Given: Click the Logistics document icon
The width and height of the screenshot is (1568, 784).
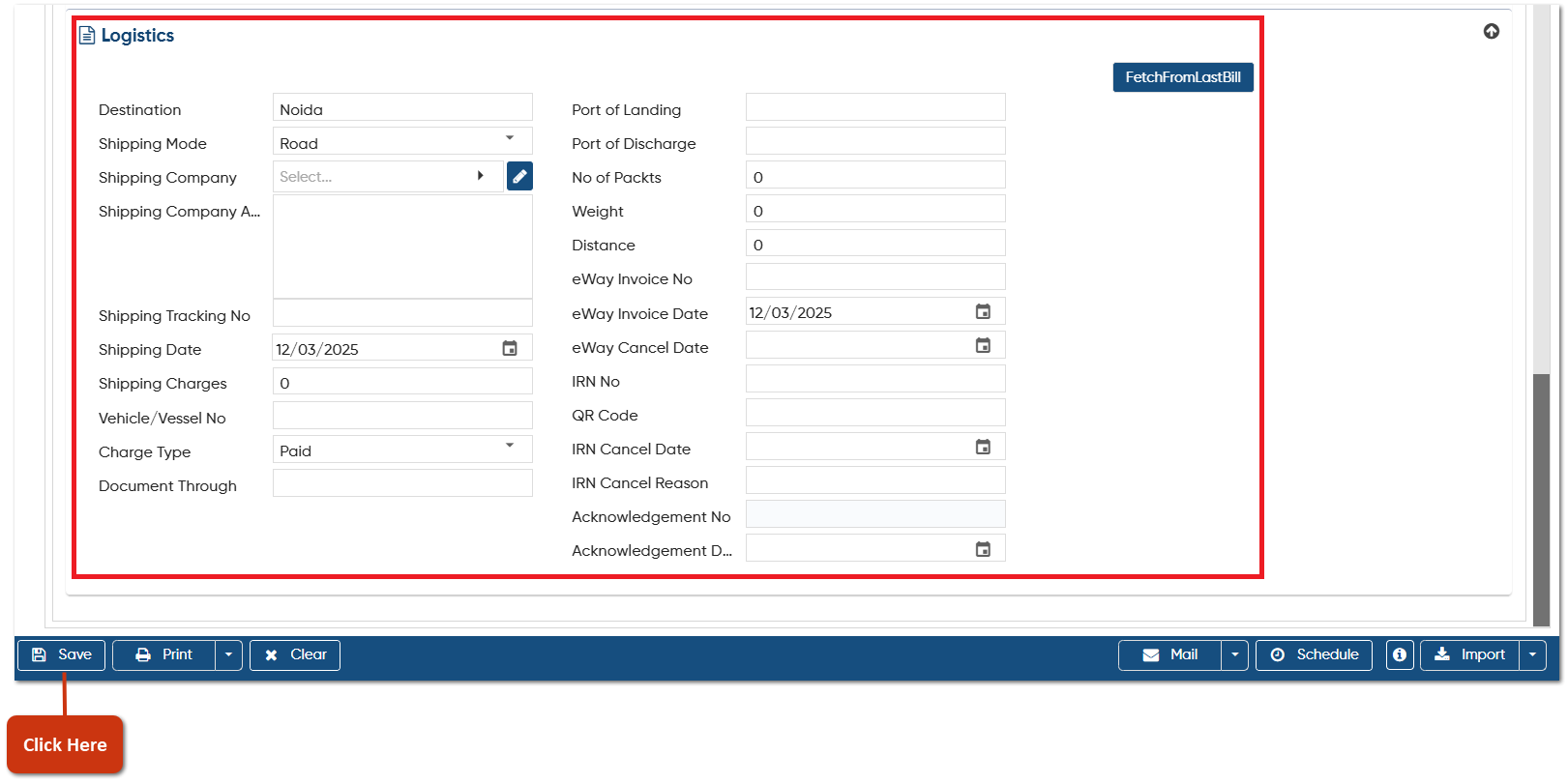Looking at the screenshot, I should point(87,36).
